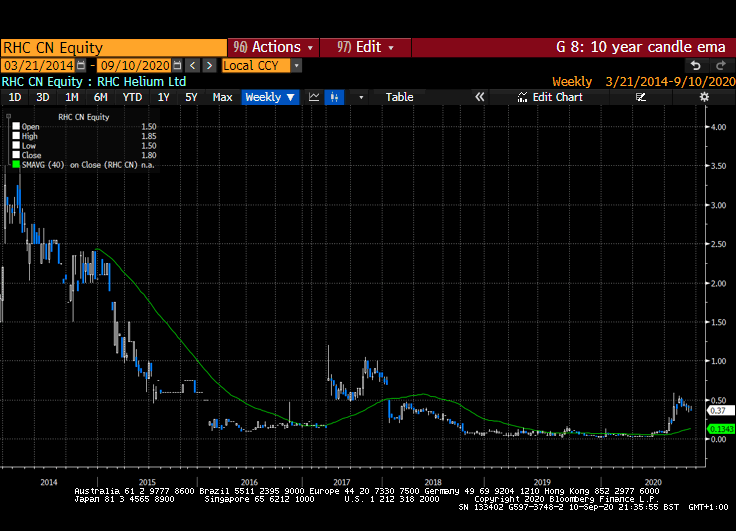Select the 1D range tab
The image size is (736, 531).
[x=15, y=97]
